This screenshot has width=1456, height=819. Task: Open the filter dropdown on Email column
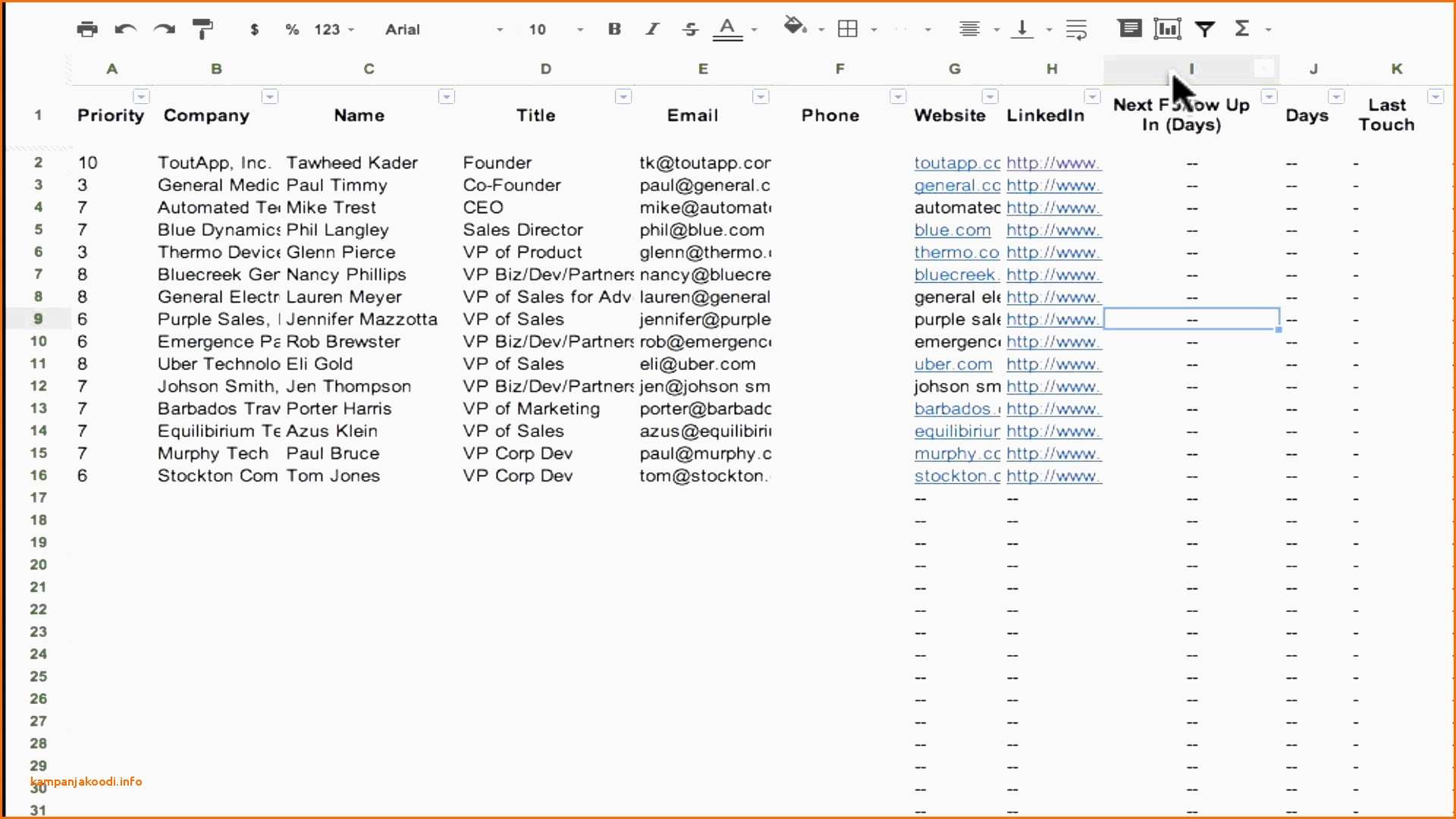click(x=761, y=97)
